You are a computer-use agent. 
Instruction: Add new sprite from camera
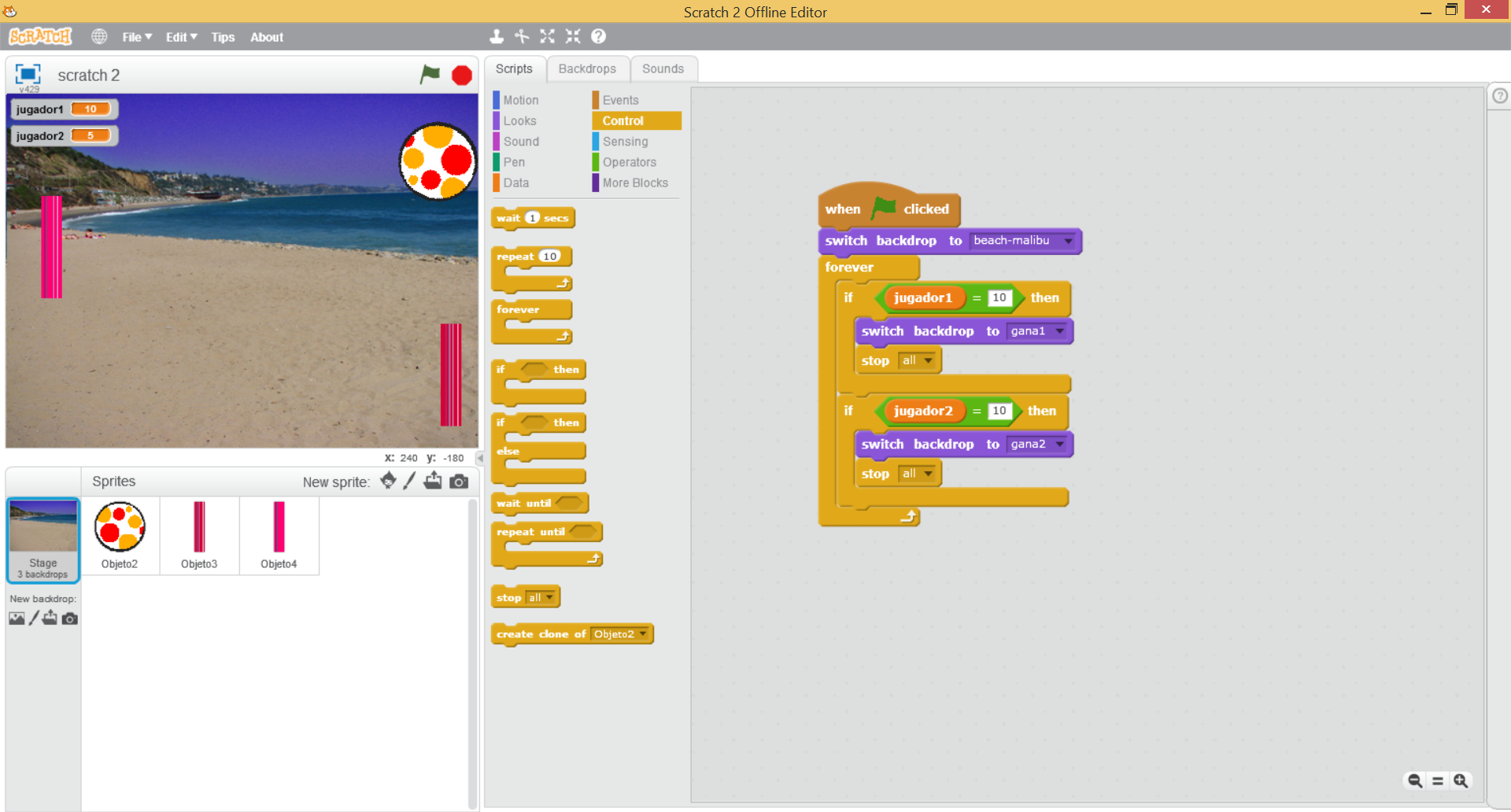[460, 482]
